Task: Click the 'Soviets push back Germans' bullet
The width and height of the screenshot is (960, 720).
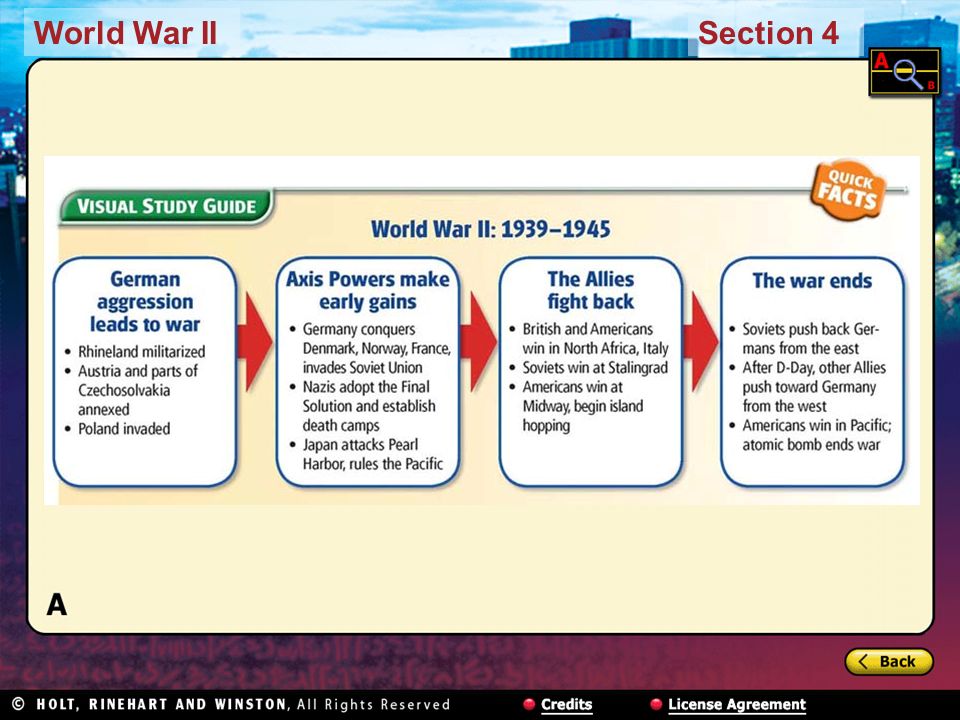Action: [x=804, y=338]
